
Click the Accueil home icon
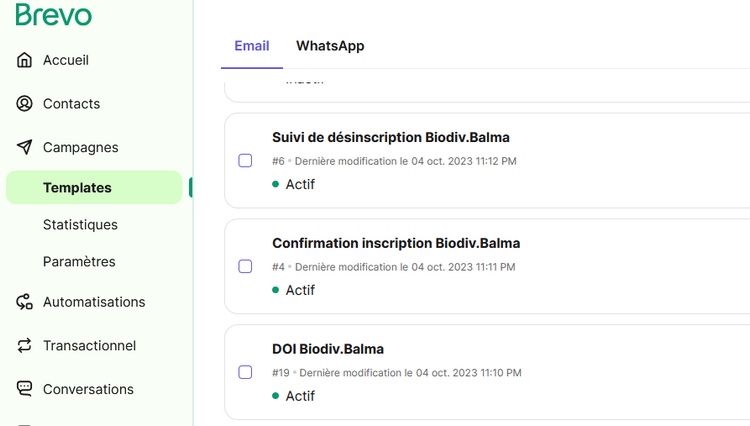pyautogui.click(x=25, y=60)
